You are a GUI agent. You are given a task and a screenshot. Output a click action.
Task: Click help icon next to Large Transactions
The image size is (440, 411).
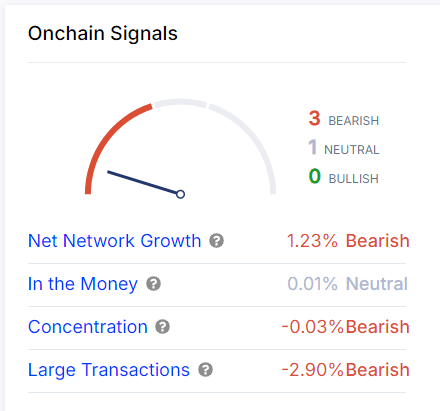(x=205, y=370)
